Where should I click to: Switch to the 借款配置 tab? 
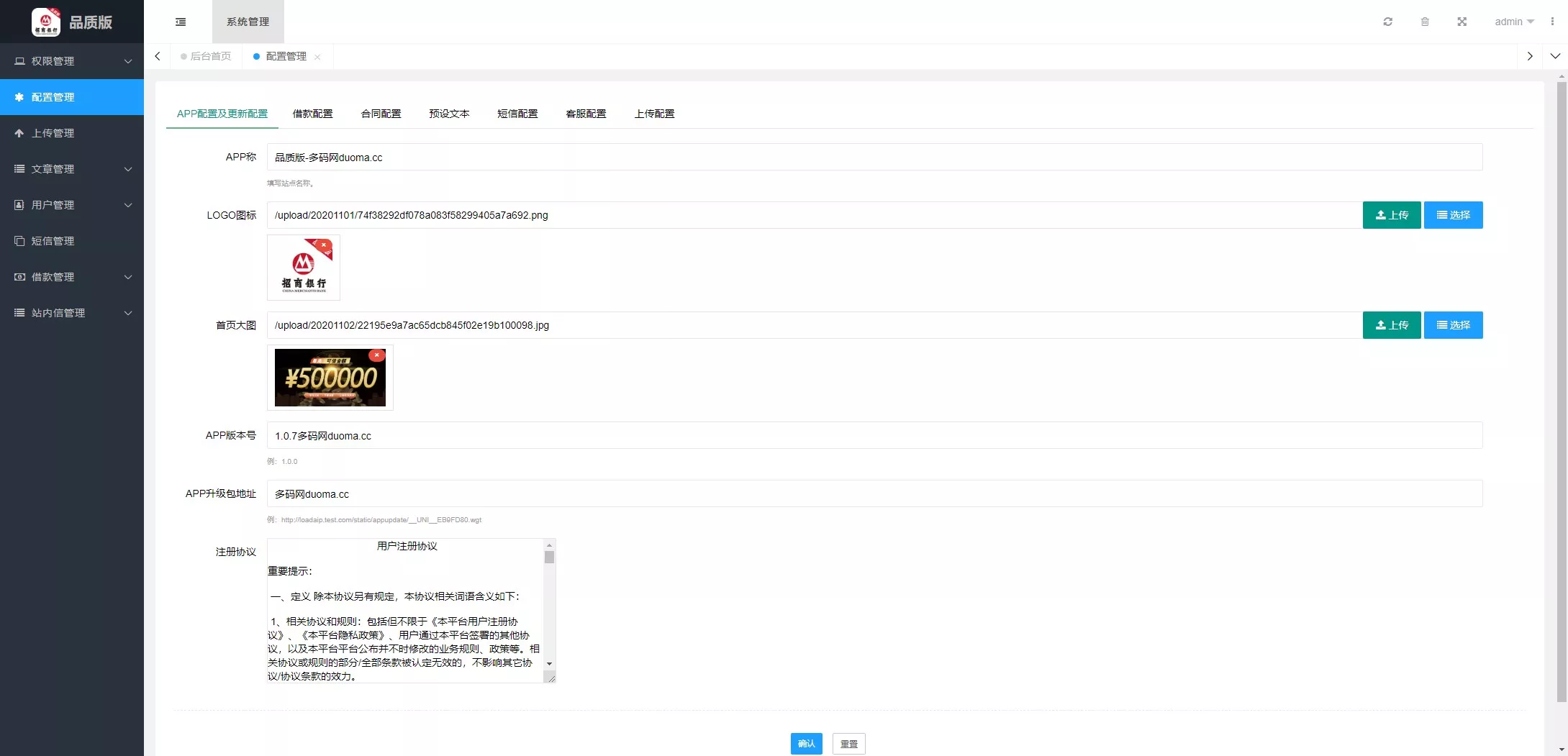coord(312,114)
